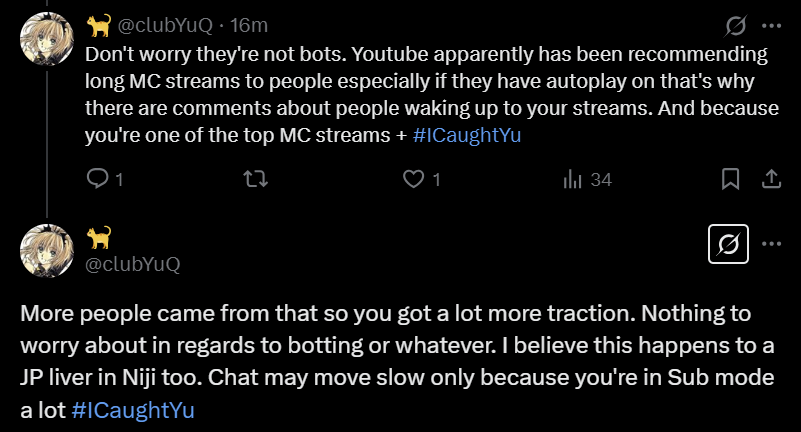Open the profile avatar on the 16m tweet

pos(47,38)
